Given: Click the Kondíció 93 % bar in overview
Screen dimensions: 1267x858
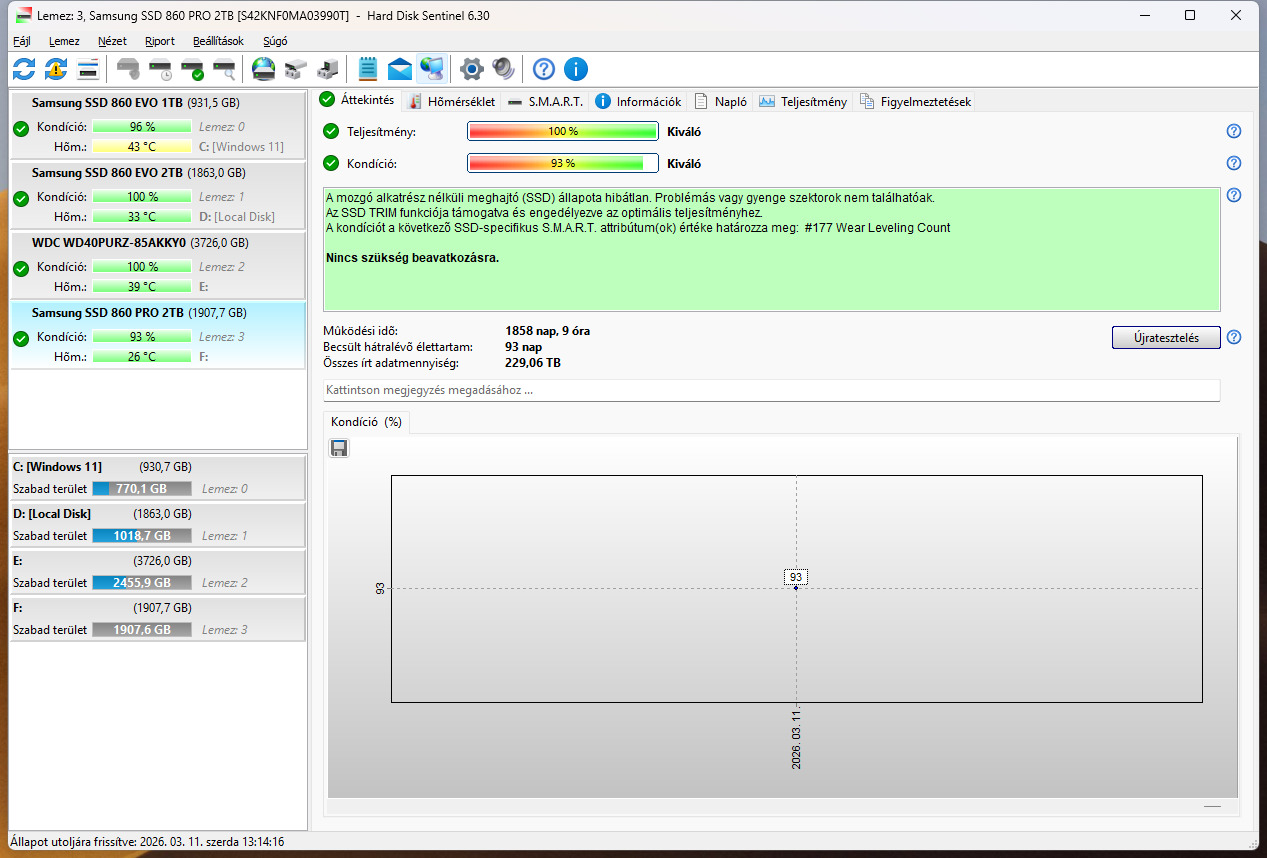Looking at the screenshot, I should 563,163.
